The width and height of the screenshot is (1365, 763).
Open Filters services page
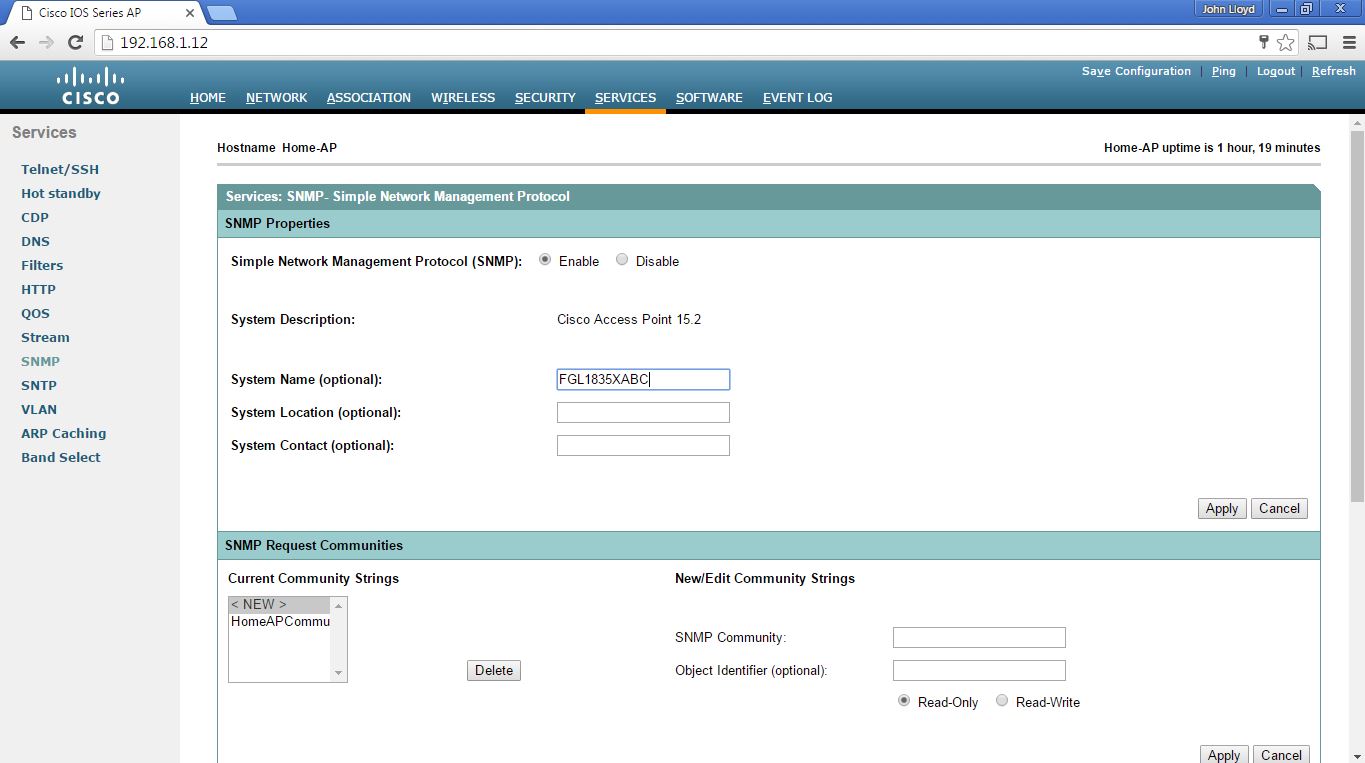[x=42, y=265]
